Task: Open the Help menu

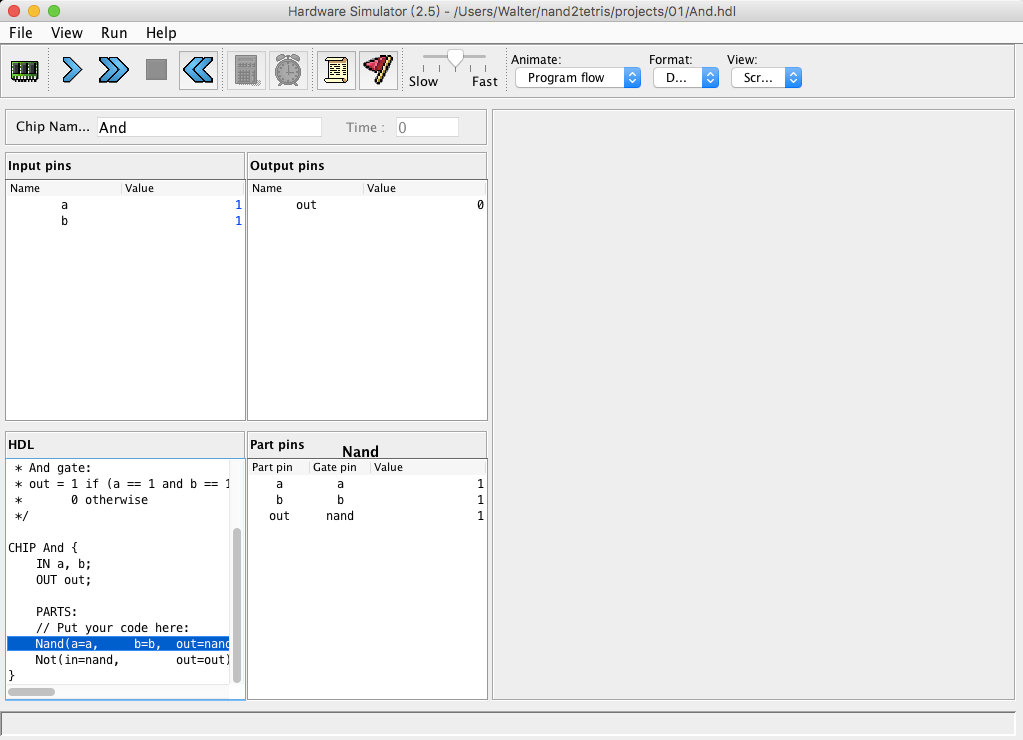Action: [x=161, y=33]
